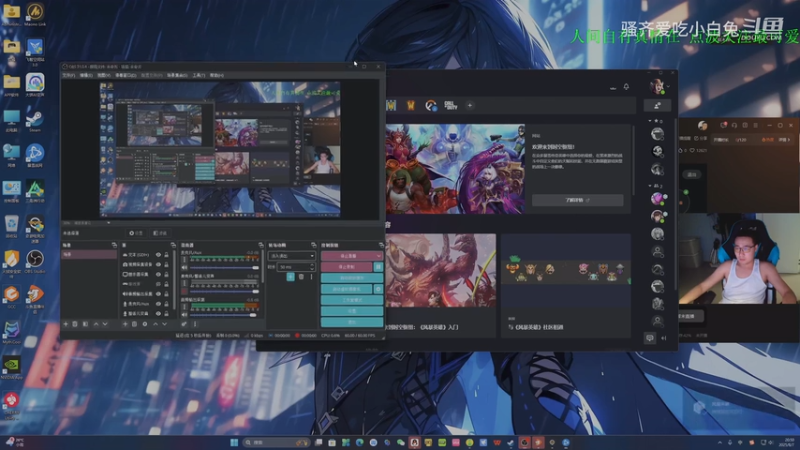Toggle visibility of the 视频采集设备 source
800x450 pixels.
coord(158,264)
